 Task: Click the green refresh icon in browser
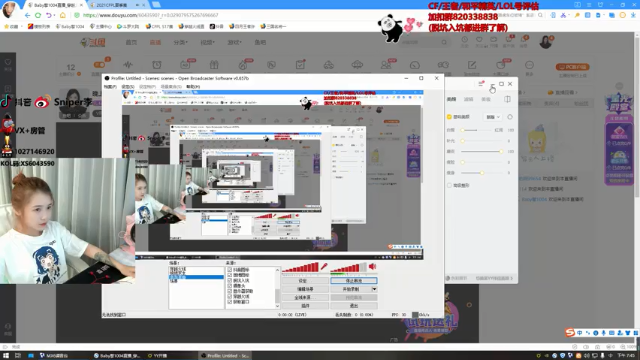point(38,15)
